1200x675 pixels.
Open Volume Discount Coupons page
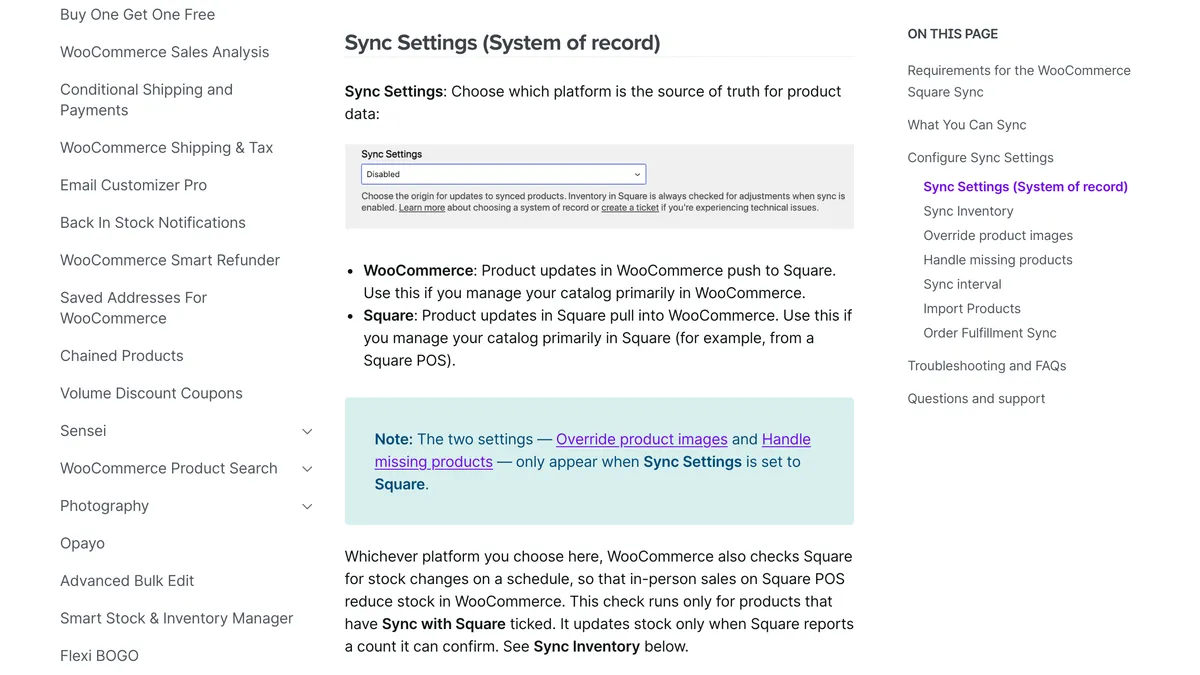151,393
